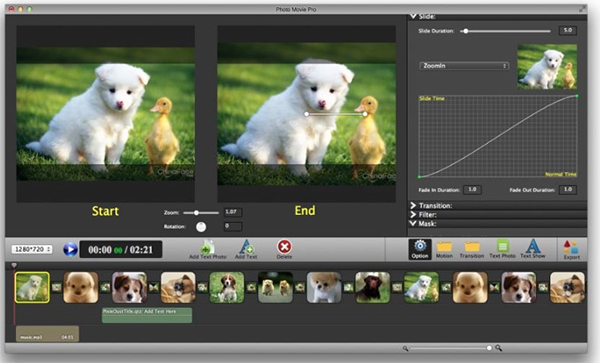Select the beagle puppy thumbnail in timeline
Viewport: 600px width, 363px height.
(x=227, y=287)
